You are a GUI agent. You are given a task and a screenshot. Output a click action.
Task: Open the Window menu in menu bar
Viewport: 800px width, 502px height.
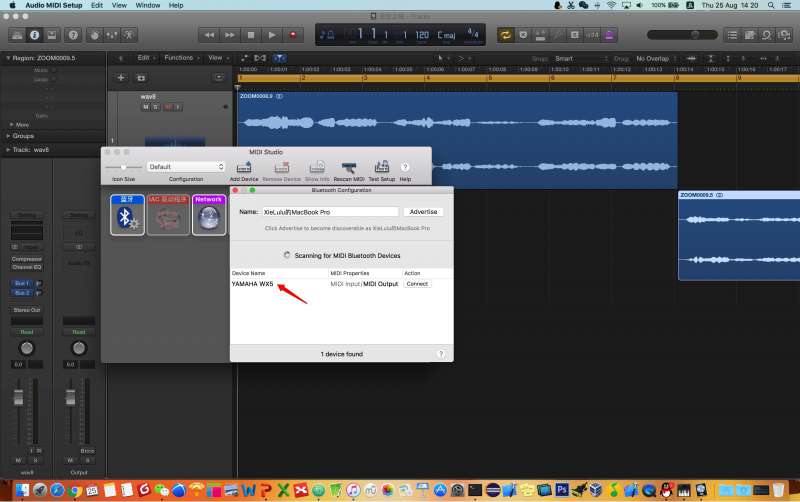coord(147,5)
